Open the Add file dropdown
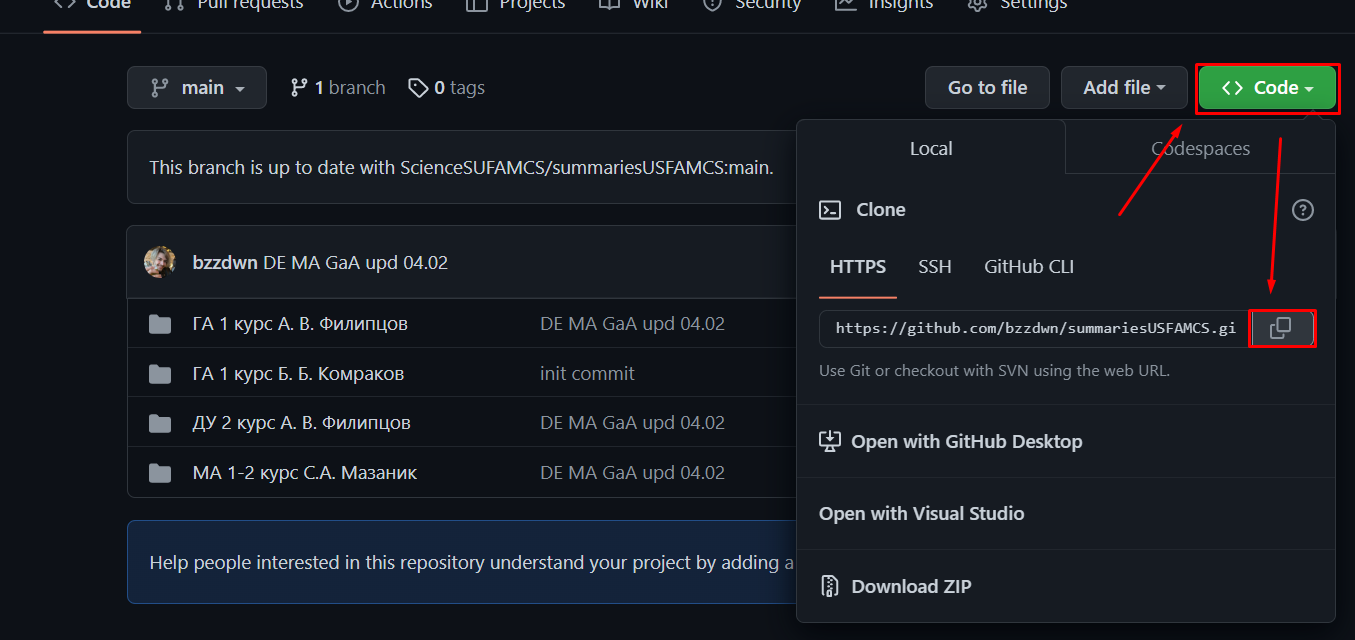The width and height of the screenshot is (1355, 640). (1124, 88)
